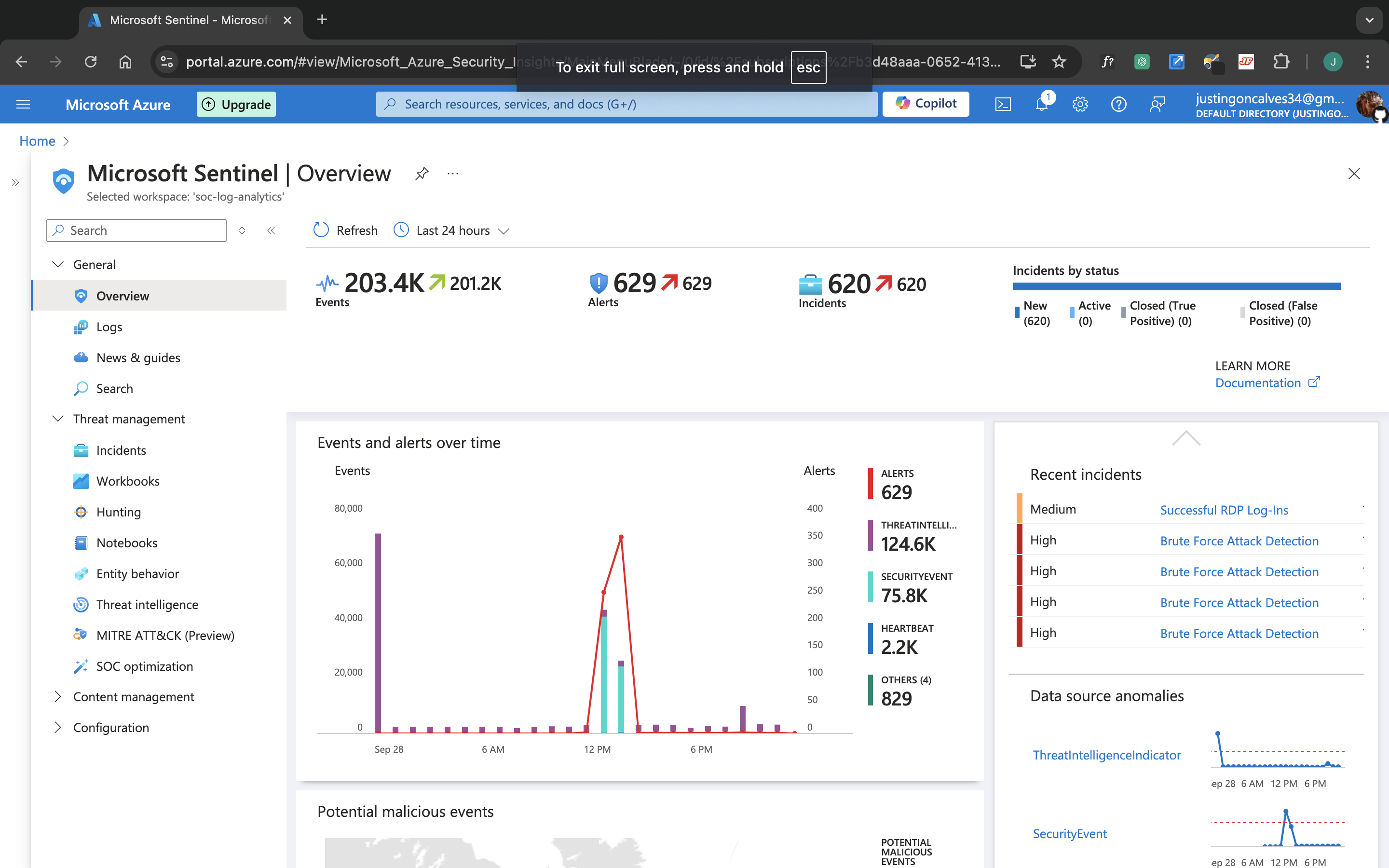Click the Sentinel menu search field

136,230
